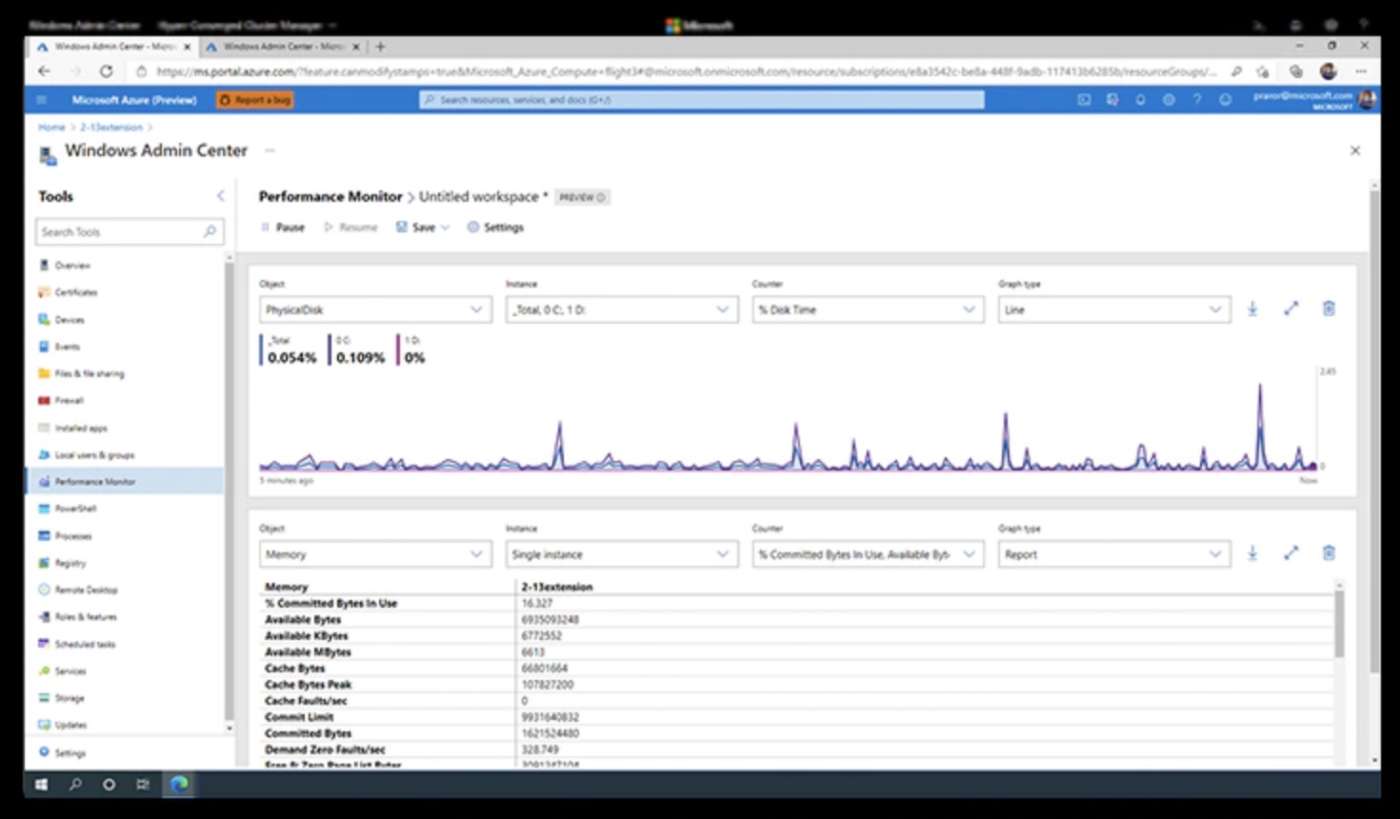Change Graph type dropdown from Report
The image size is (1400, 819).
pos(1113,554)
